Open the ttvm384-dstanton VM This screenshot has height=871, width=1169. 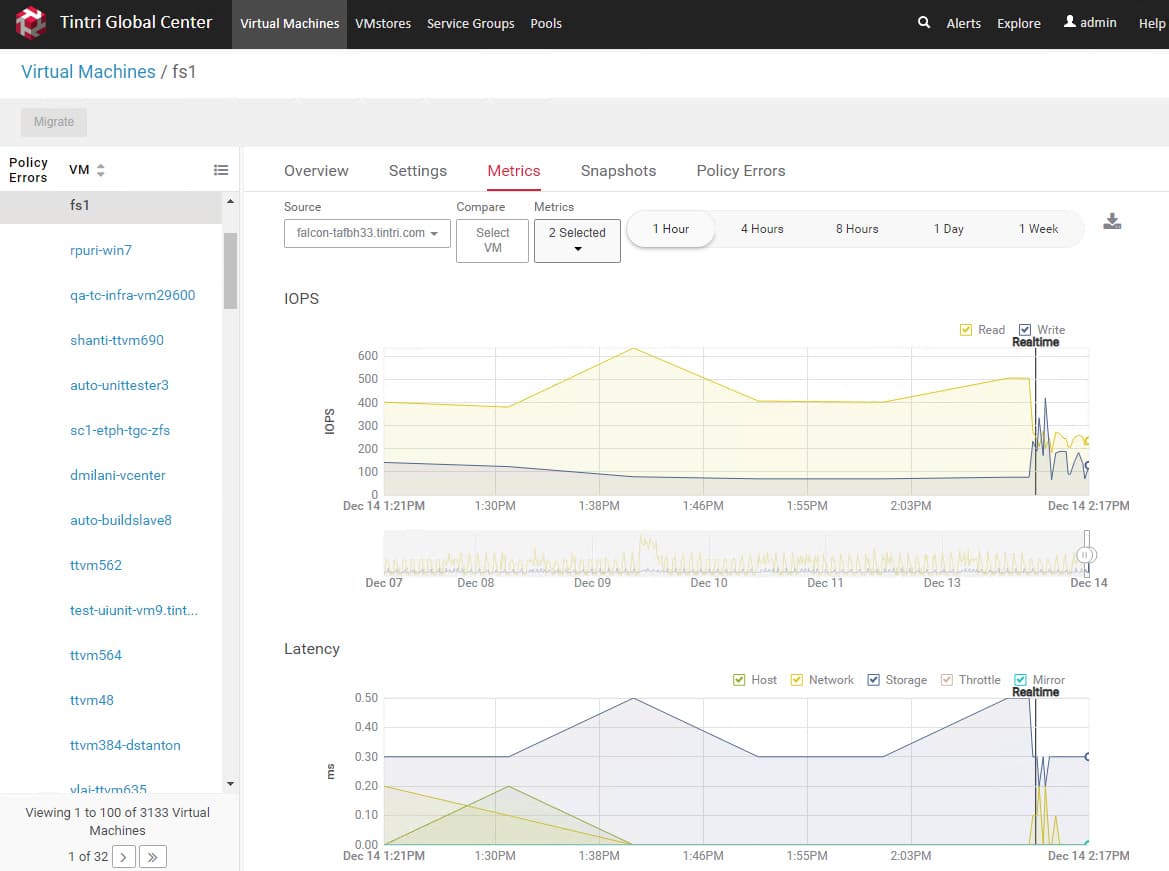point(125,745)
